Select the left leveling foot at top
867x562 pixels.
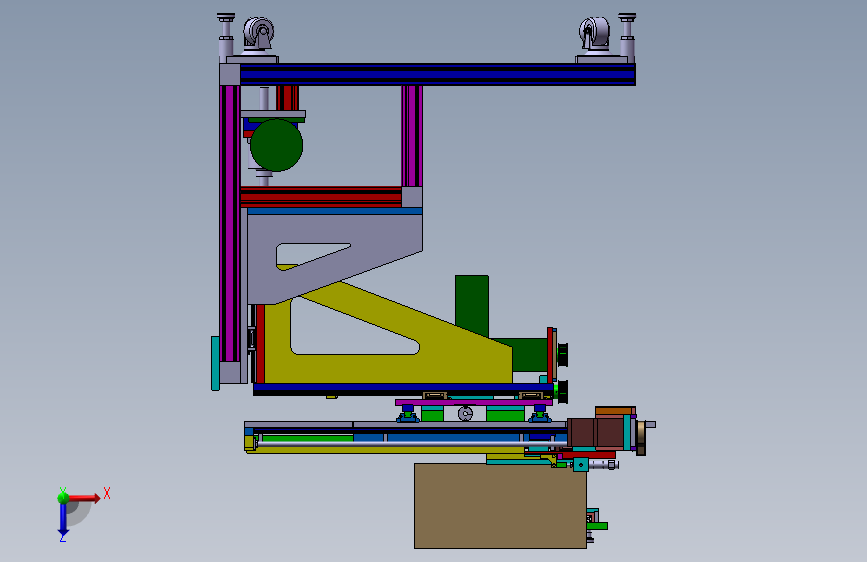pyautogui.click(x=226, y=37)
